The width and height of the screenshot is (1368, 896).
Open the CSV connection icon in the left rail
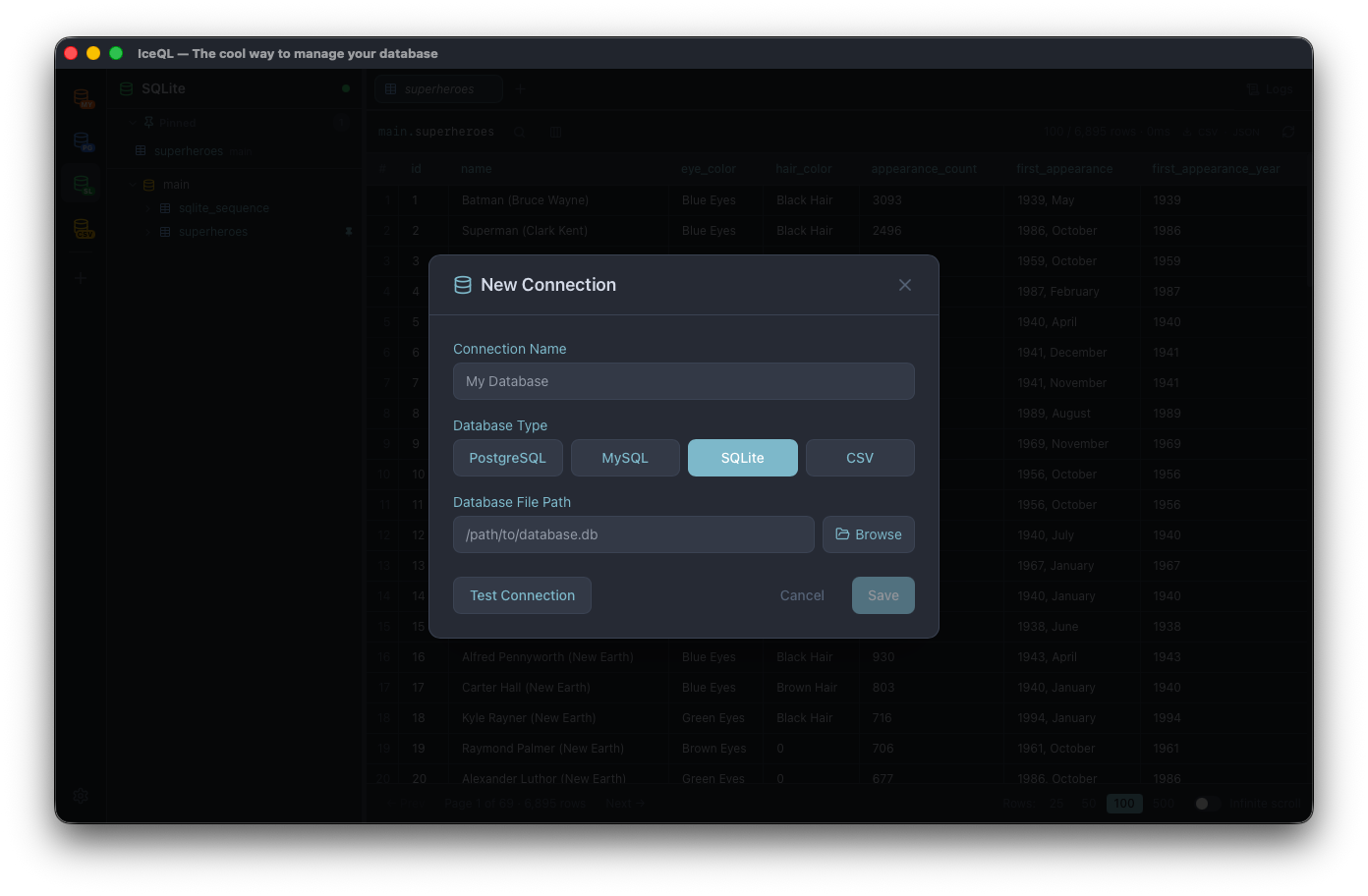(x=84, y=229)
